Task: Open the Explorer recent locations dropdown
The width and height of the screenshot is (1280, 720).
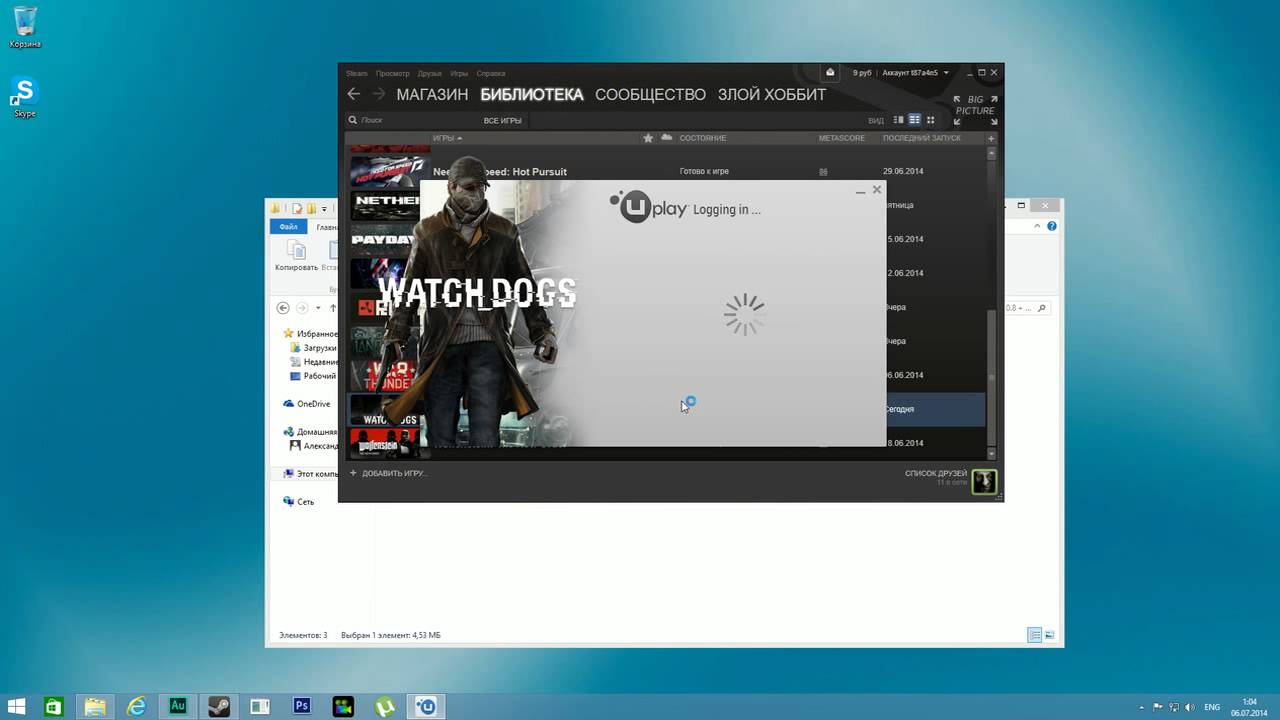Action: coord(318,308)
